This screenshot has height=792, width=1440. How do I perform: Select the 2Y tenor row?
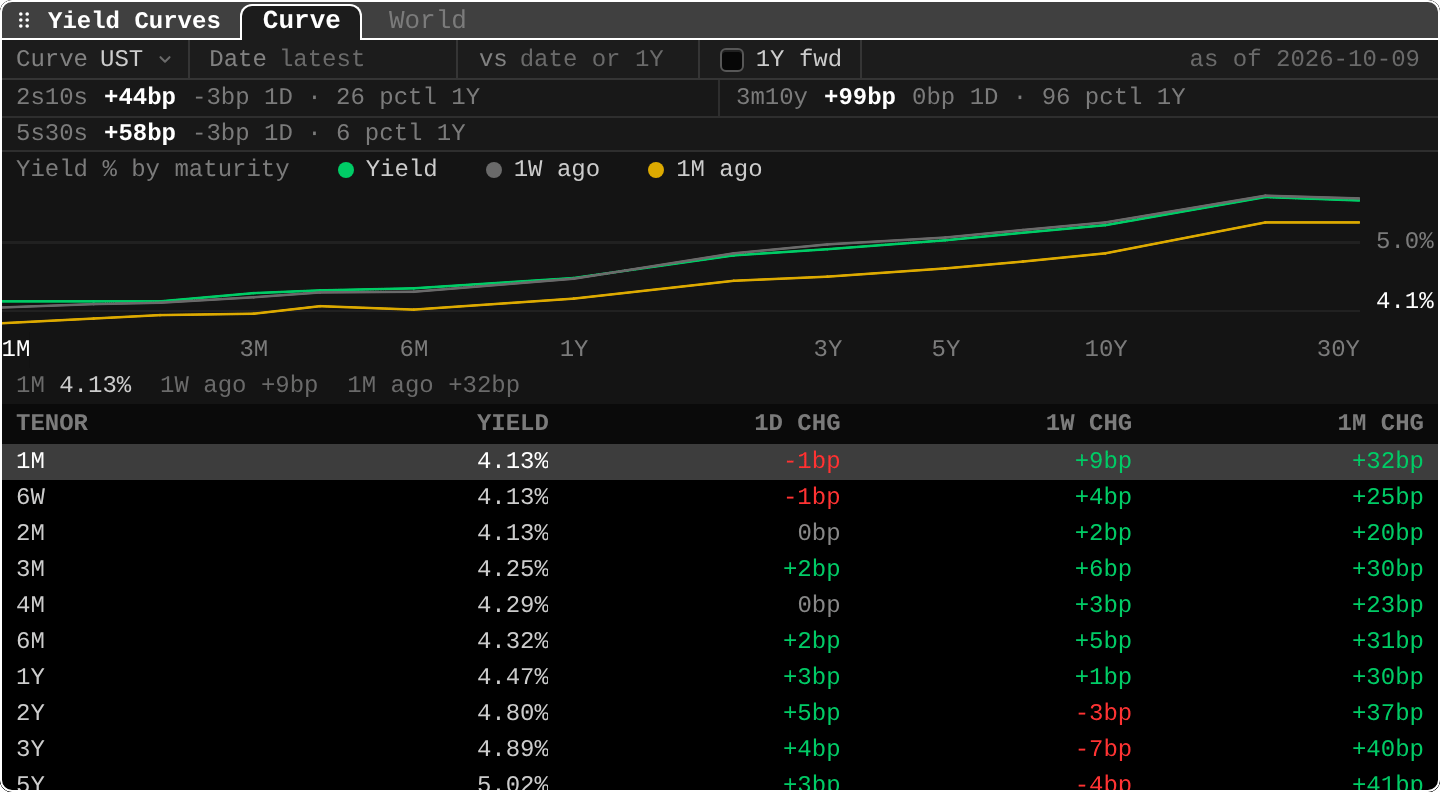tap(720, 713)
